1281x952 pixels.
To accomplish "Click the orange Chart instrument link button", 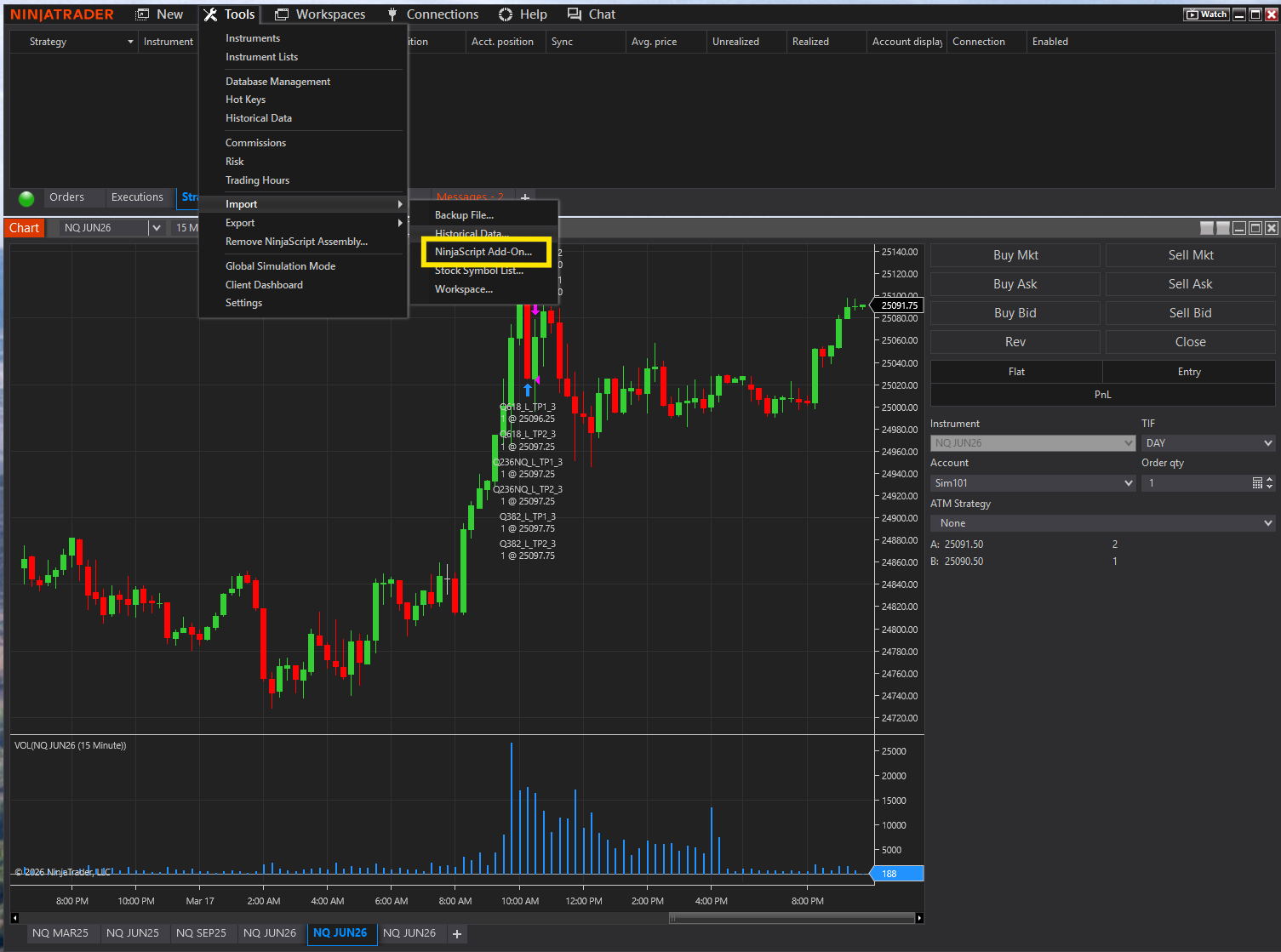I will 24,227.
